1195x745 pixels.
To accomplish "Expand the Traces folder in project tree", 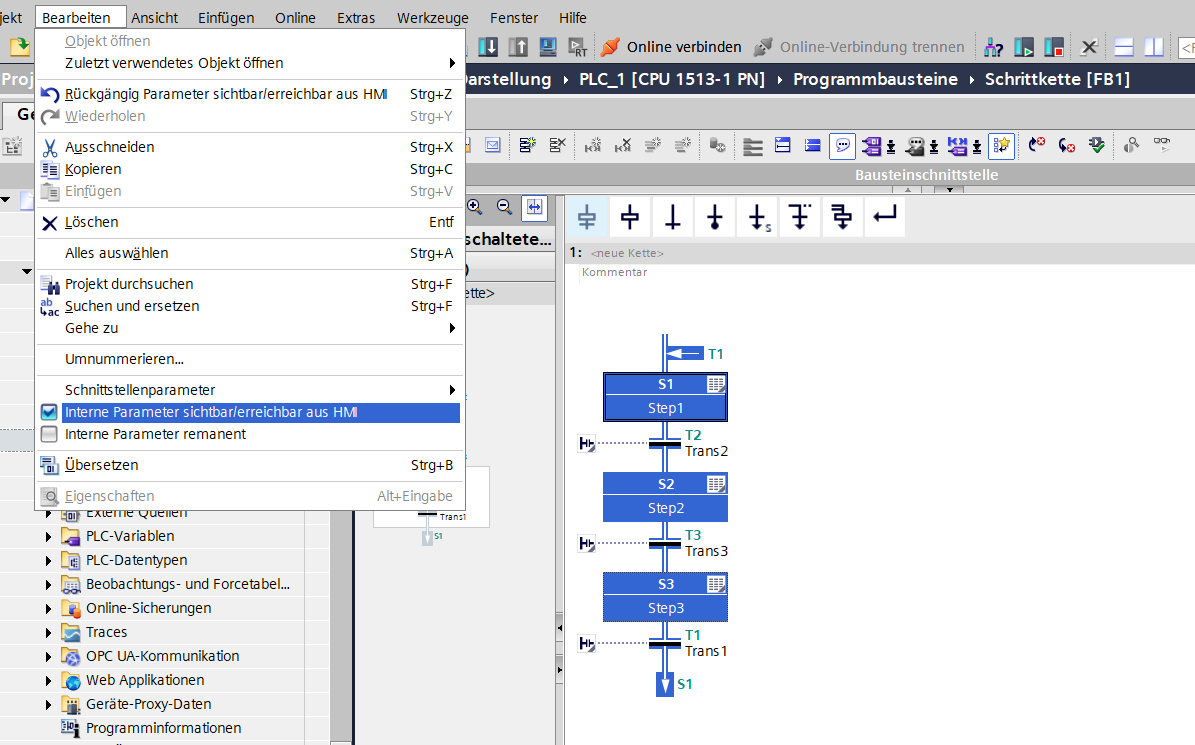I will pyautogui.click(x=48, y=632).
